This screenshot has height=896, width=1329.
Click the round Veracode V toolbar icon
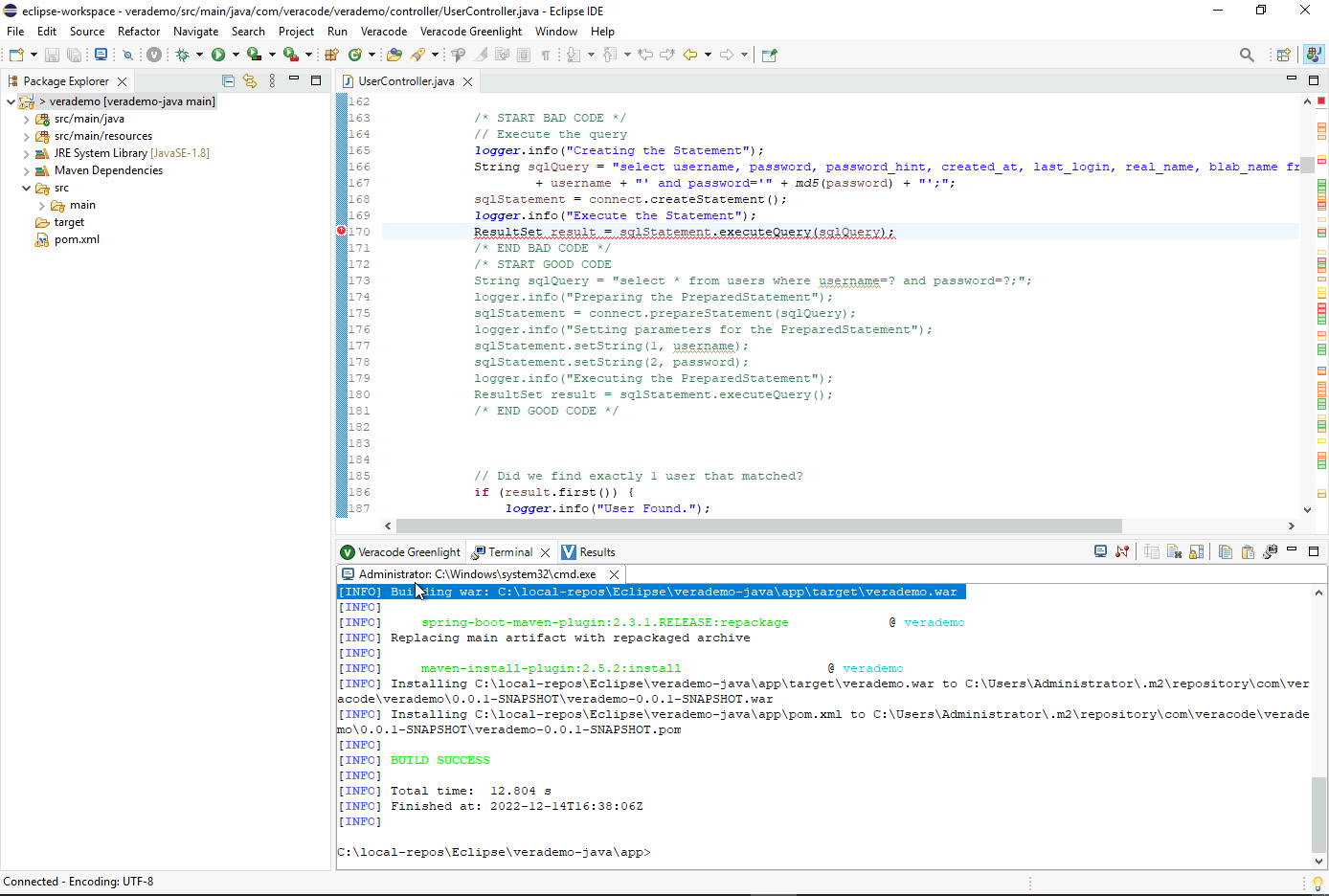pos(154,55)
